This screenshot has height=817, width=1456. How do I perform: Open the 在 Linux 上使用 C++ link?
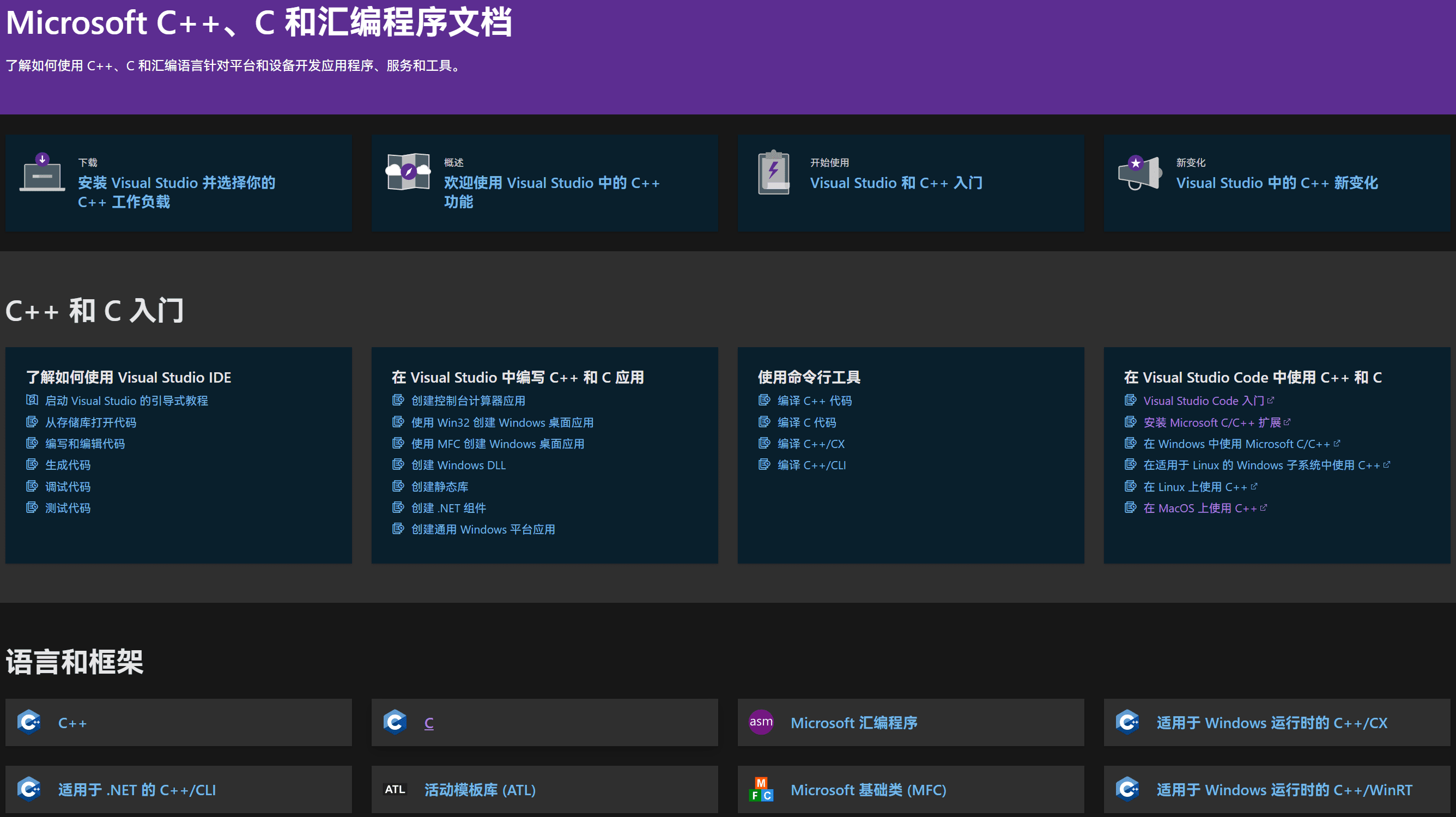click(1197, 486)
